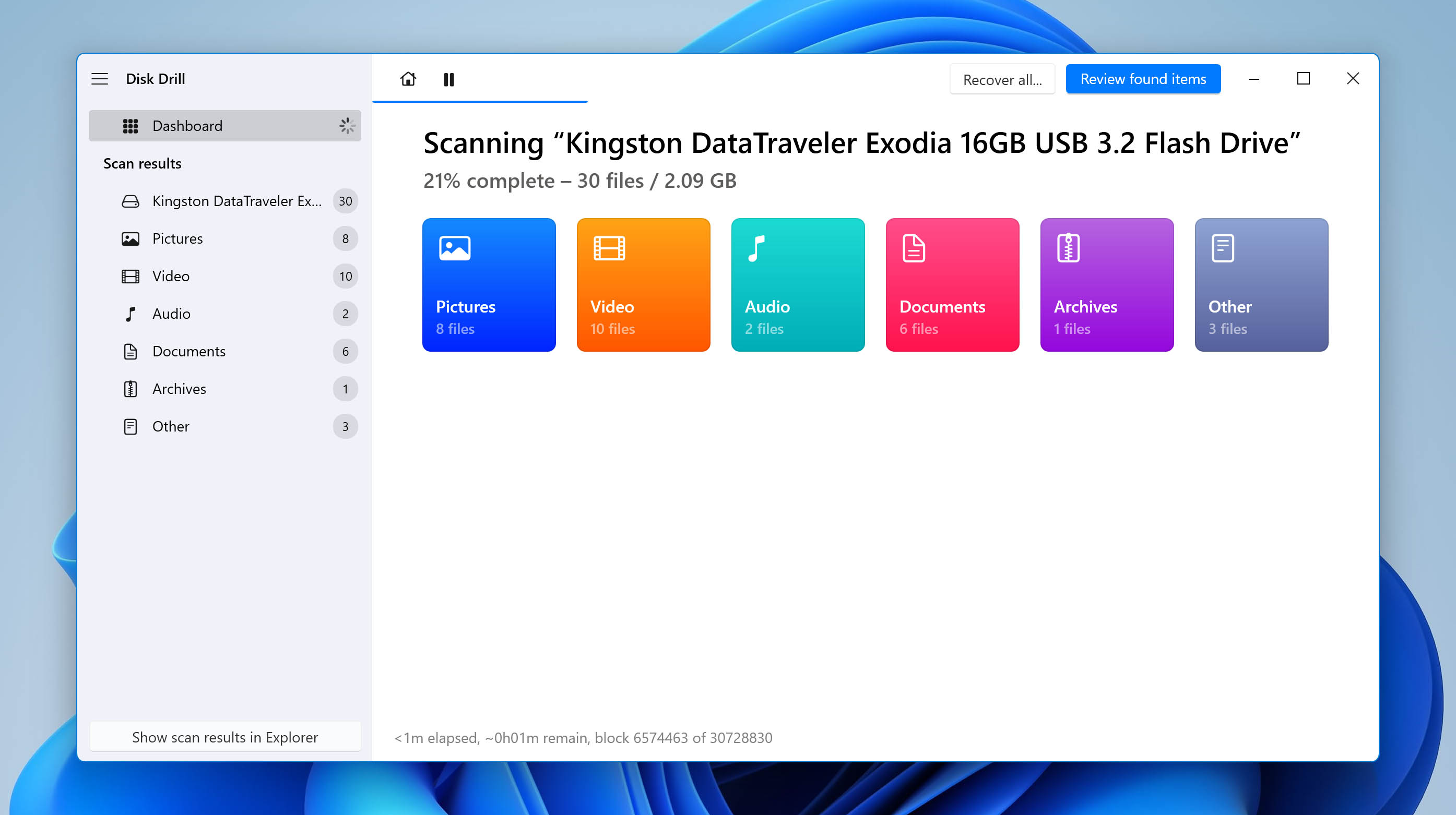Click the home tab icon
Viewport: 1456px width, 815px height.
click(x=408, y=79)
